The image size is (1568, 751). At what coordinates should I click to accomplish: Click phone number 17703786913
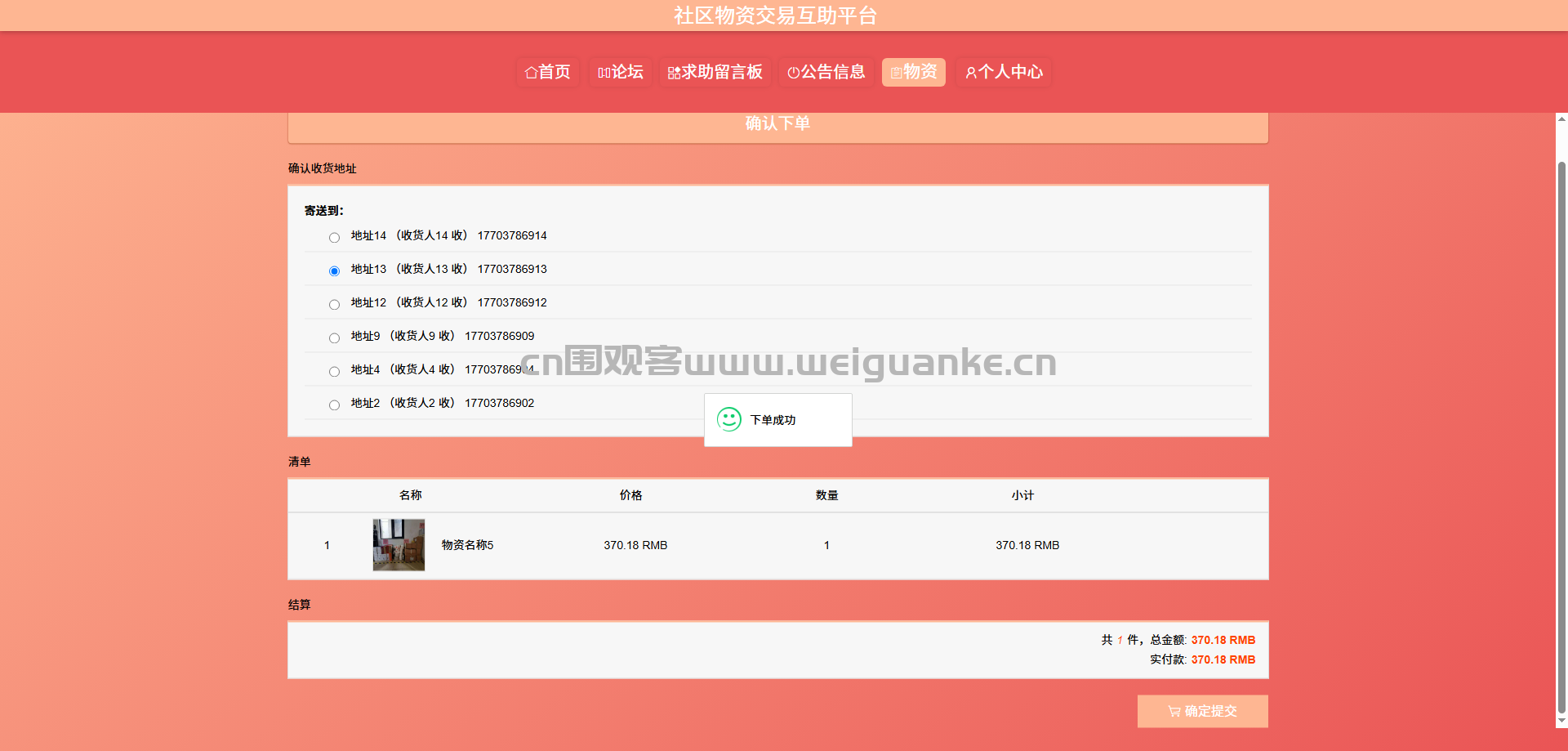click(x=512, y=269)
